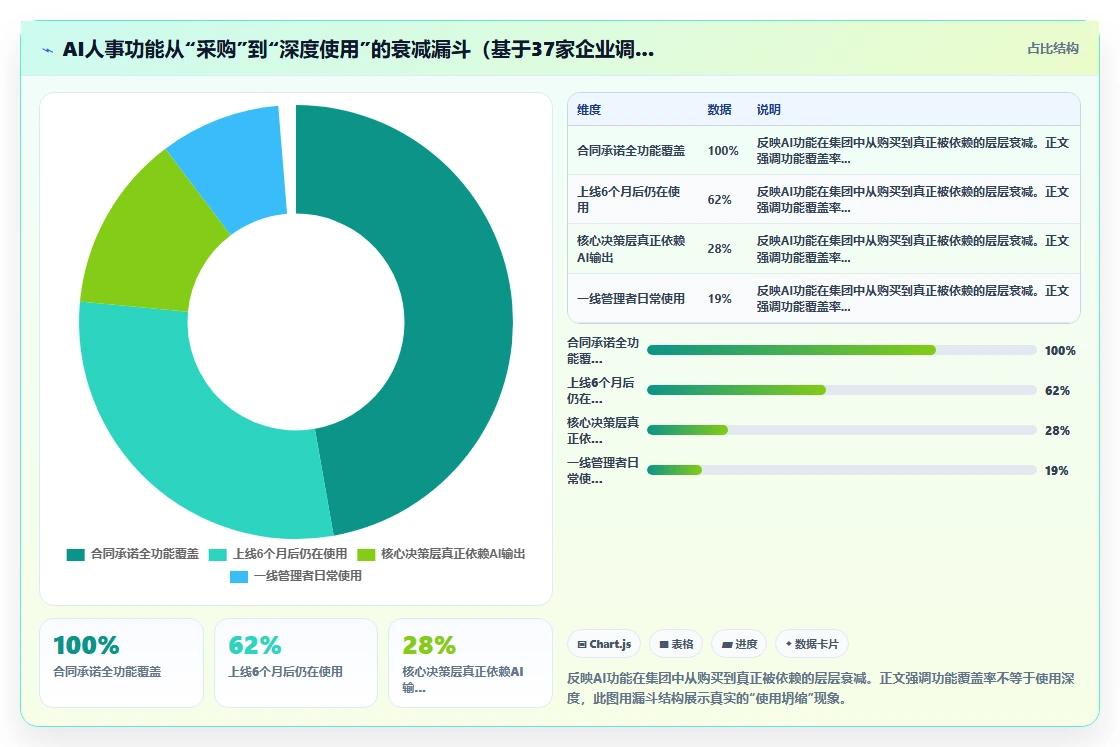This screenshot has width=1120, height=747.
Task: Click the 100% progress bar for 合同承诺全功能覆盖
Action: 841,350
